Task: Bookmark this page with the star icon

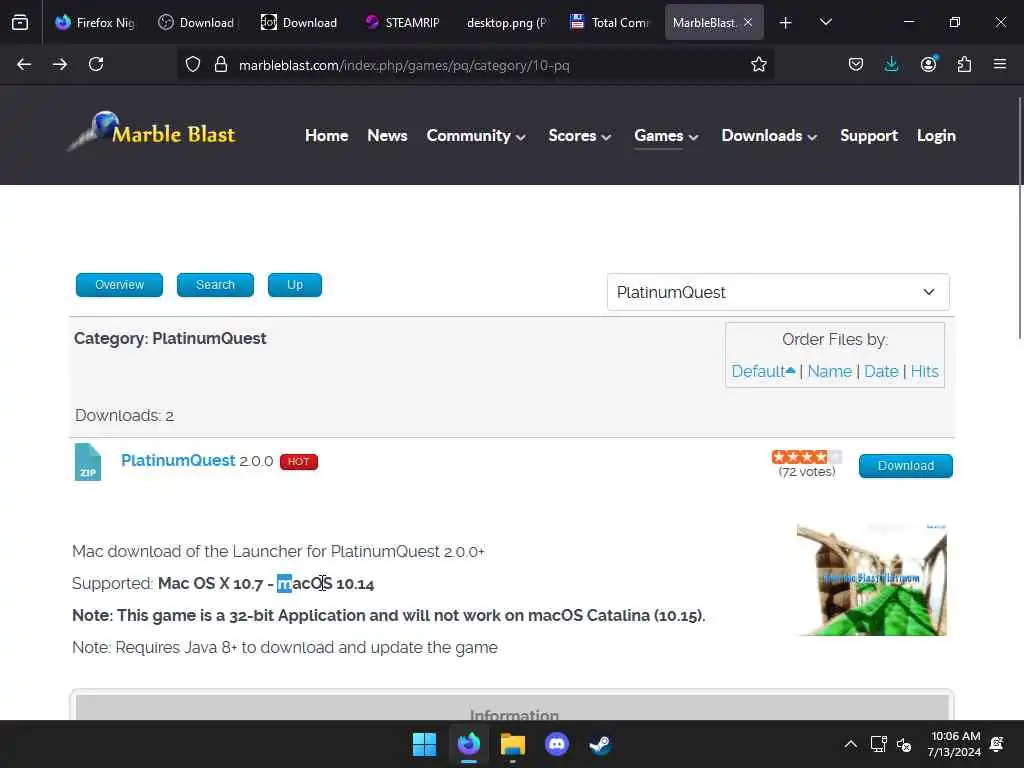Action: click(x=758, y=64)
